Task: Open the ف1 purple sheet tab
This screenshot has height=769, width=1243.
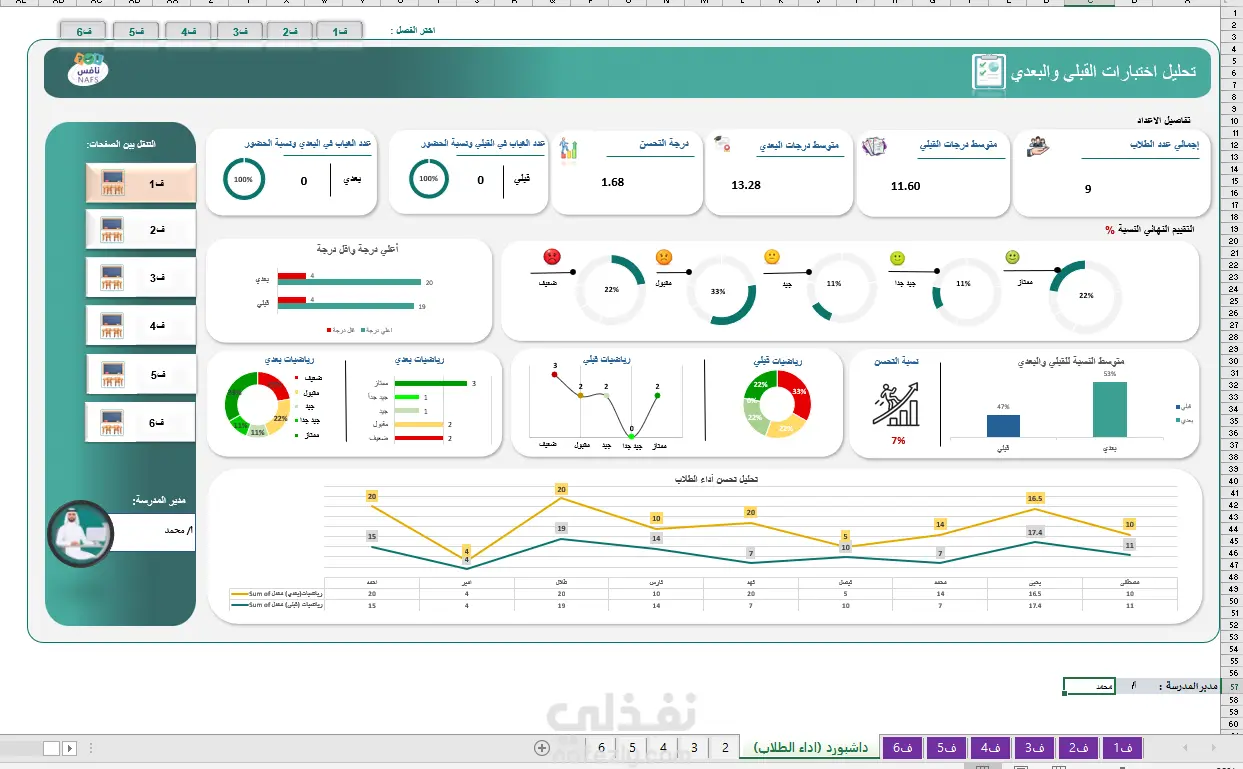Action: click(x=1122, y=748)
